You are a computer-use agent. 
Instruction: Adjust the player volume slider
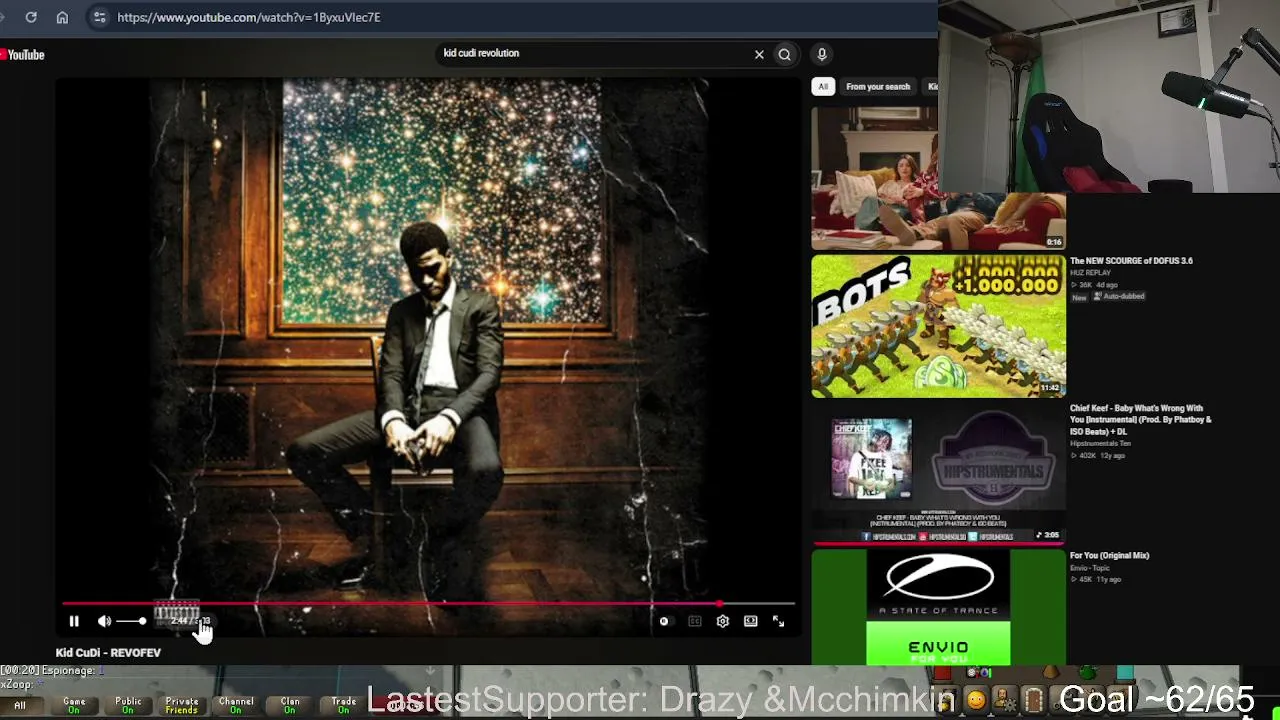[131, 622]
